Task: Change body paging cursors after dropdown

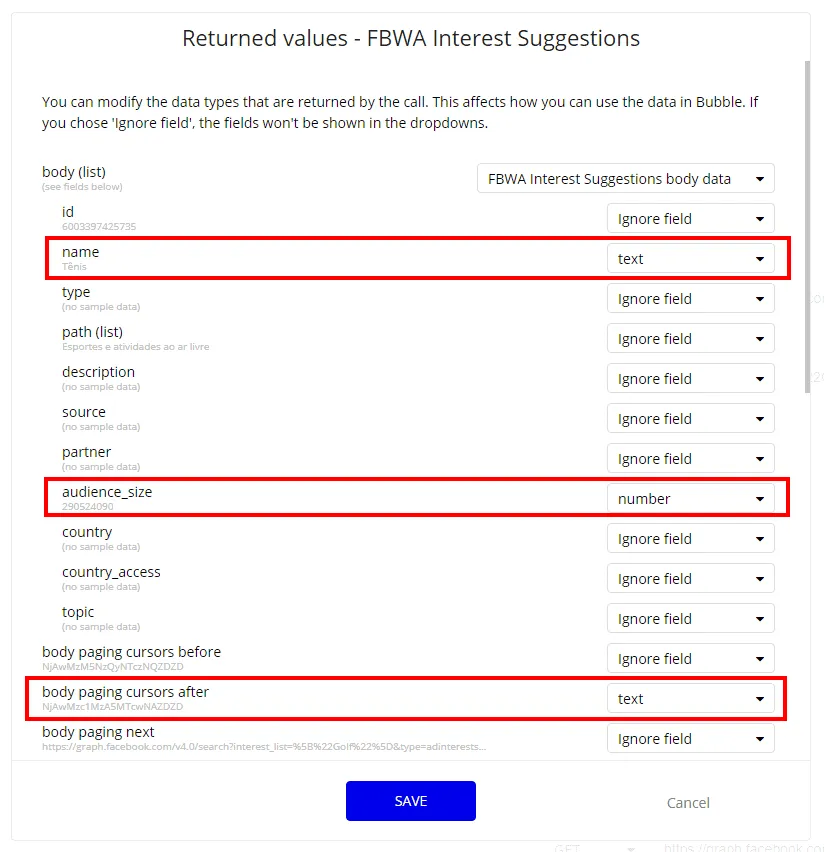Action: (690, 699)
